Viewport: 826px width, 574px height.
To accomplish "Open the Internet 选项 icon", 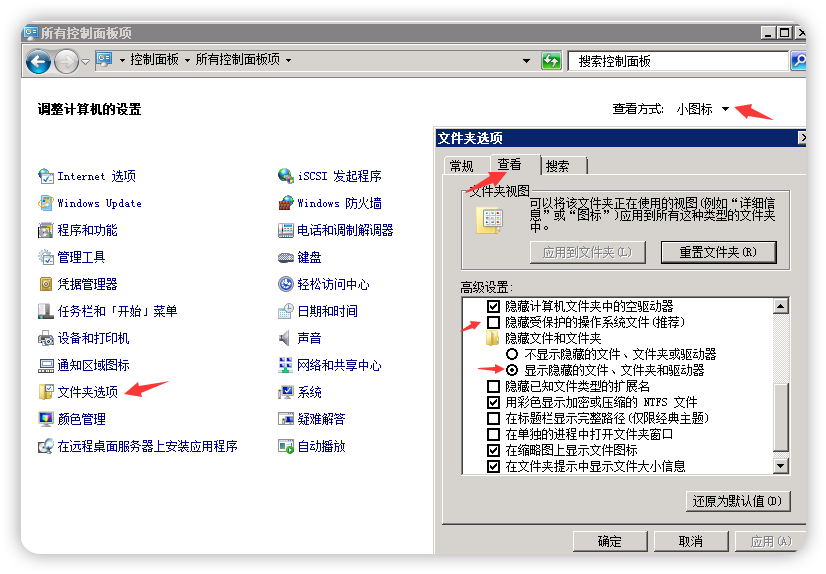I will (x=46, y=176).
